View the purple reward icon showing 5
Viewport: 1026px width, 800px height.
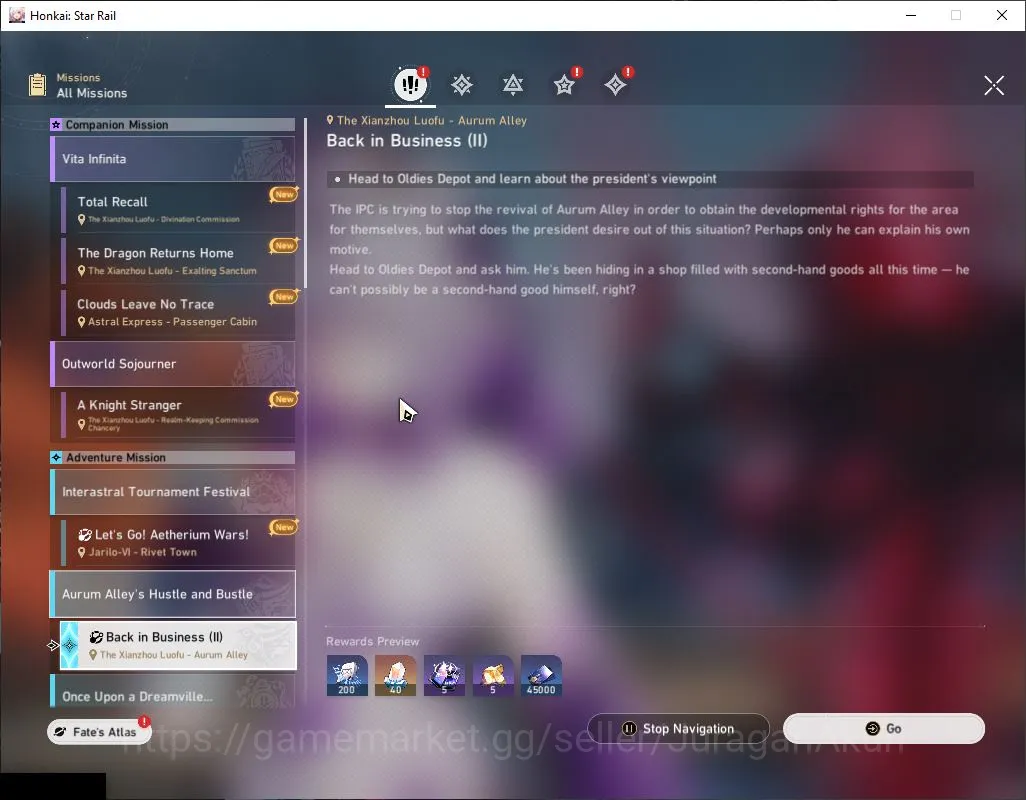click(x=444, y=676)
